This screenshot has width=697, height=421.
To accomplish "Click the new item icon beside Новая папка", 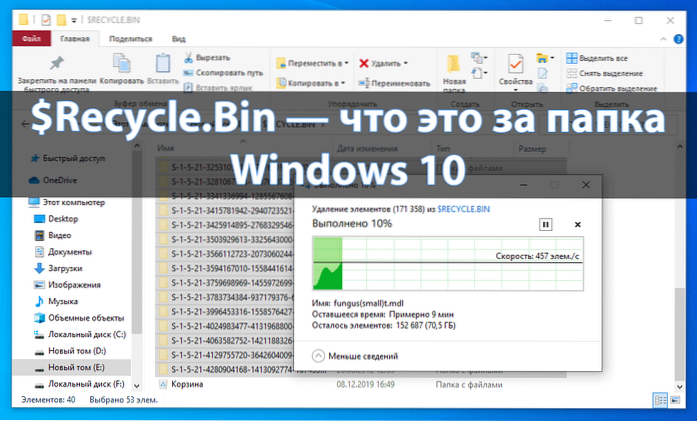I will pos(477,57).
